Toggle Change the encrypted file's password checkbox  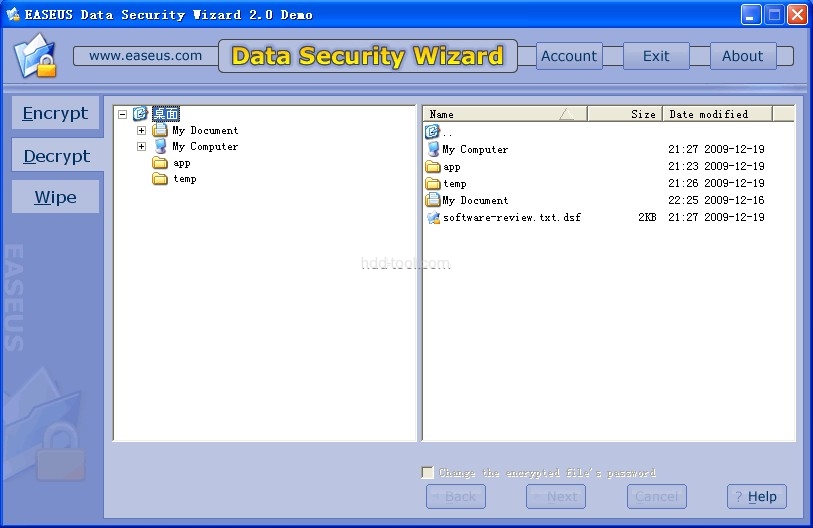coord(427,473)
